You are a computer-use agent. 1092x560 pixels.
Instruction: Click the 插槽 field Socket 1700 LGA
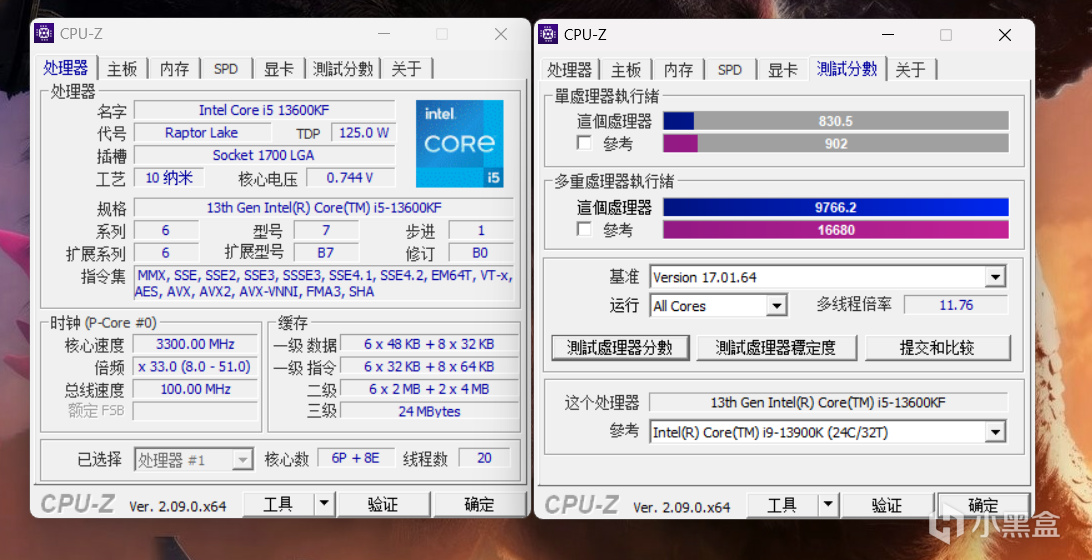click(x=264, y=155)
